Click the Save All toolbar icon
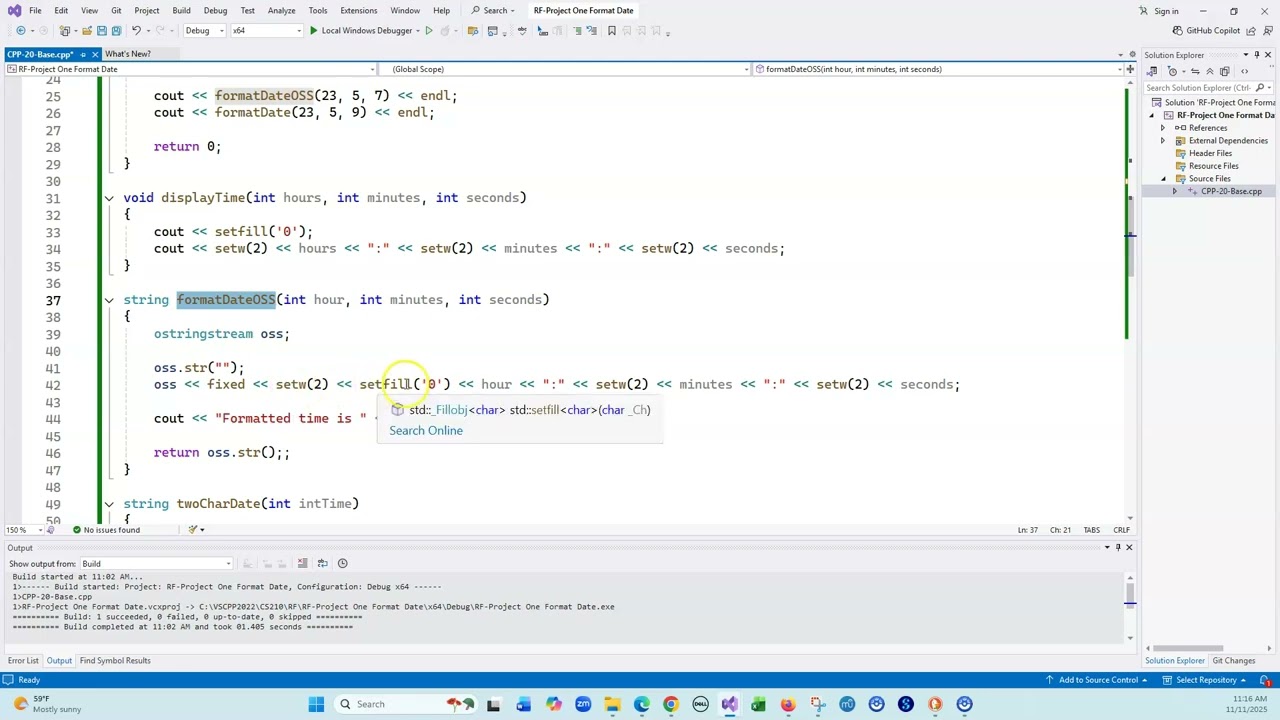Screen dimensions: 1280x720 [x=116, y=30]
